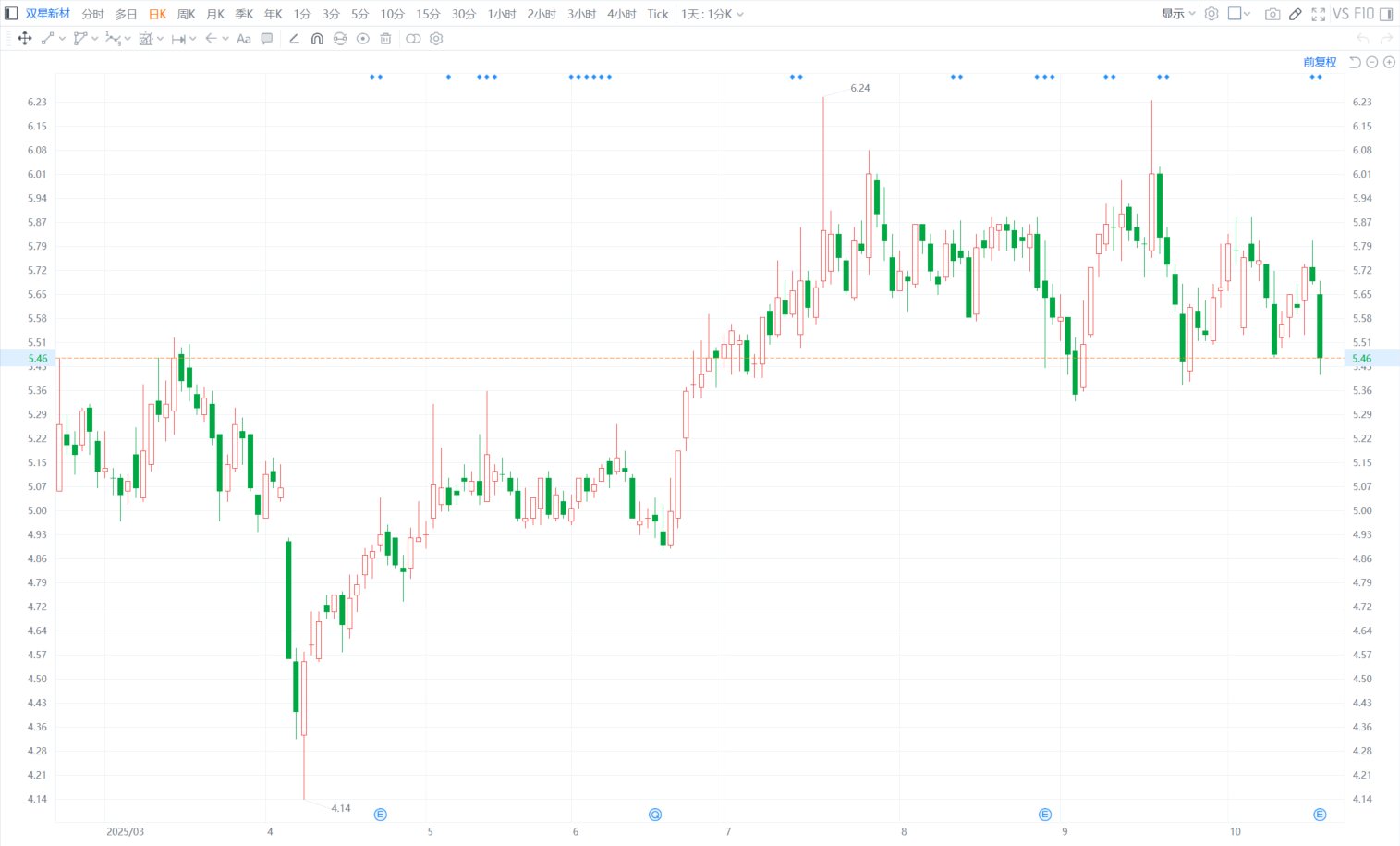Select the magnet snap drawing tool
Image resolution: width=1400 pixels, height=846 pixels.
coord(317,39)
